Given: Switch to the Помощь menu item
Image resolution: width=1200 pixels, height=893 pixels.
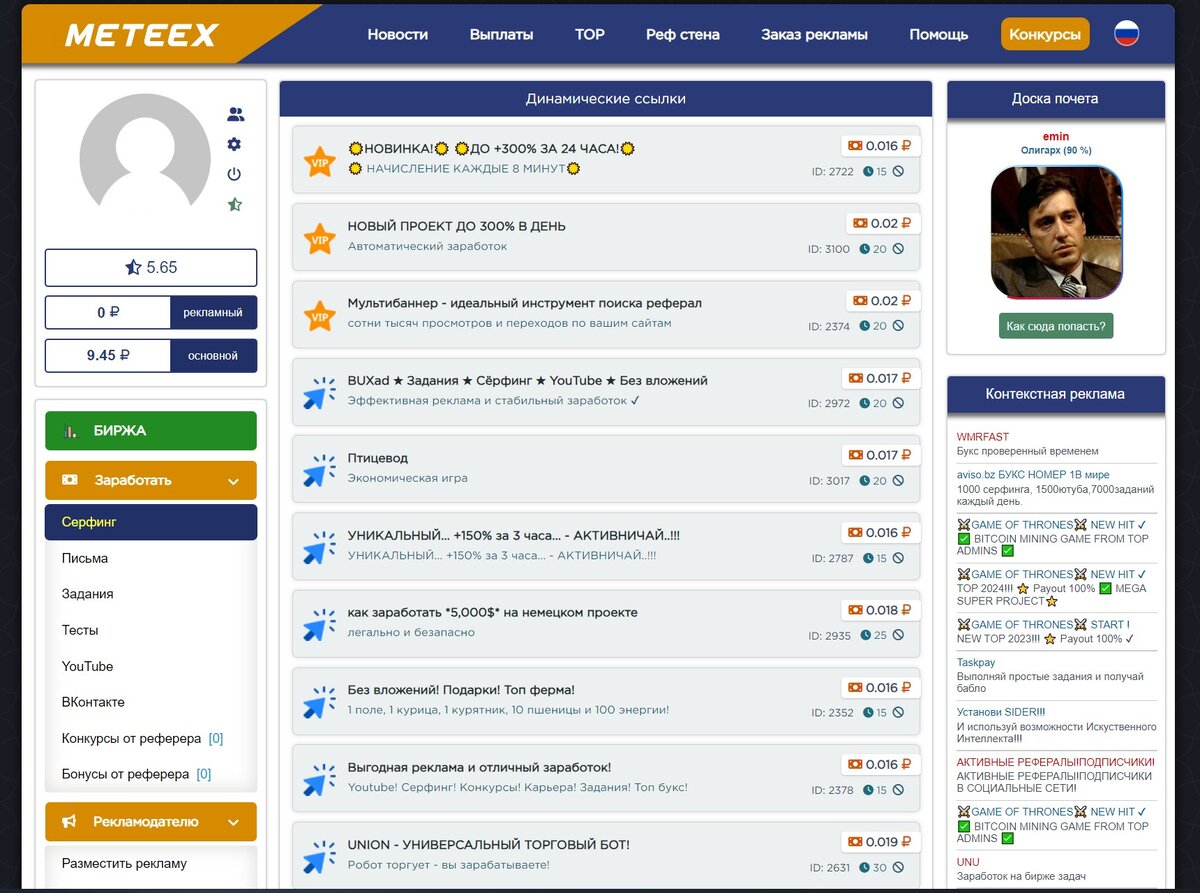Looking at the screenshot, I should coord(938,33).
